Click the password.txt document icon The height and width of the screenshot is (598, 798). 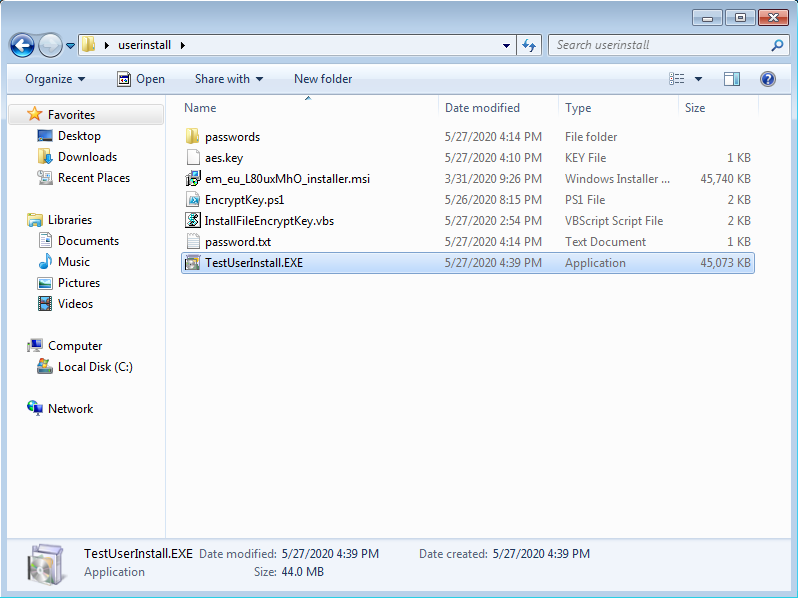[x=193, y=241]
